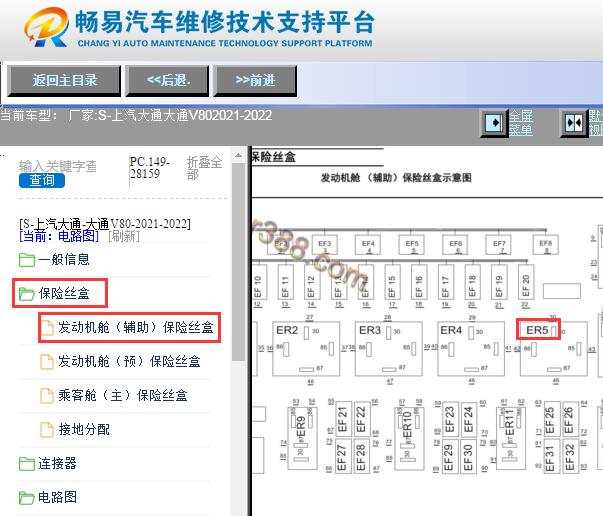
Task: Click the ER2 relay in diagram
Action: click(306, 348)
